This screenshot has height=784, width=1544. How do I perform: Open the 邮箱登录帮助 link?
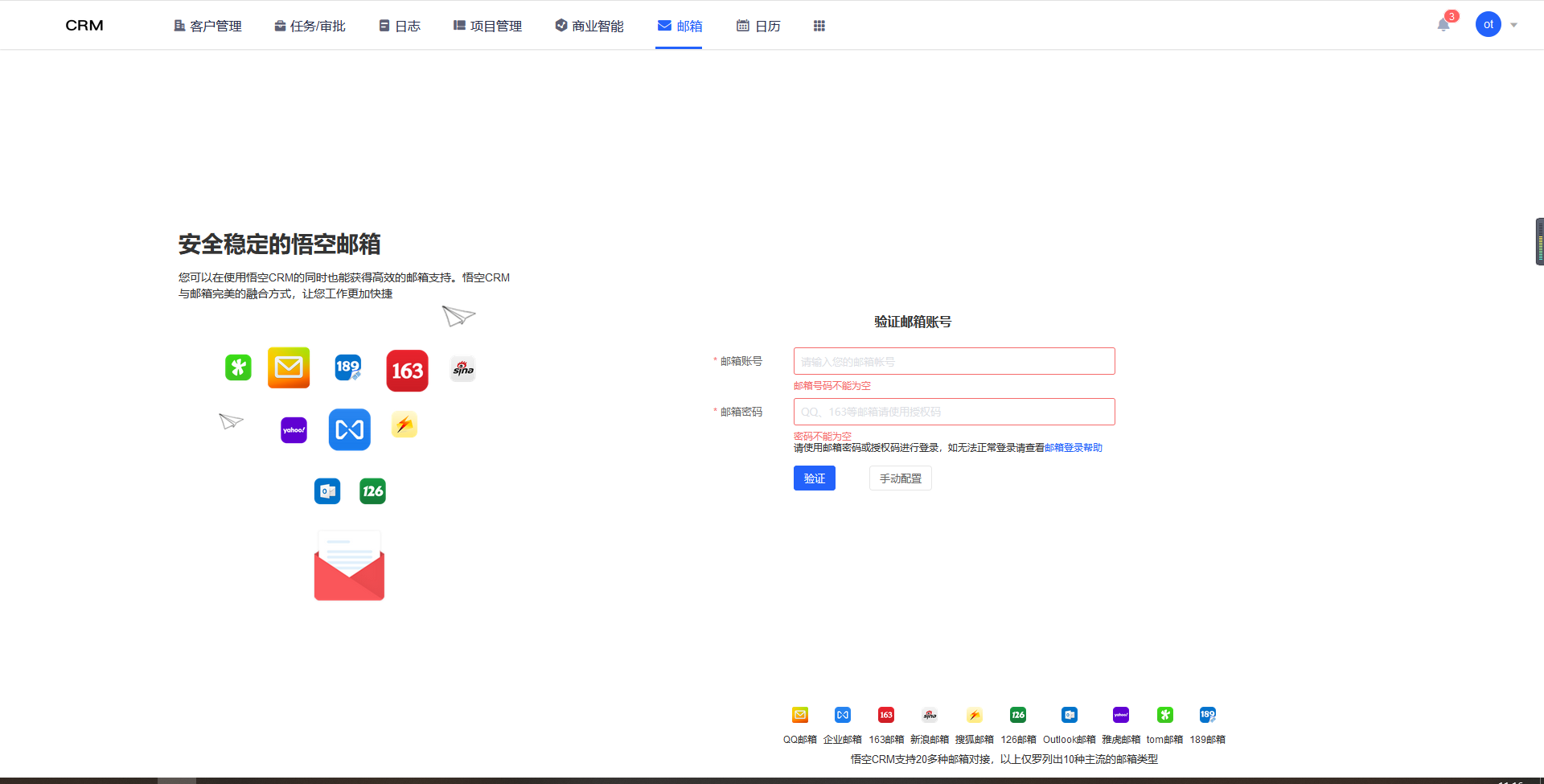[x=1074, y=448]
